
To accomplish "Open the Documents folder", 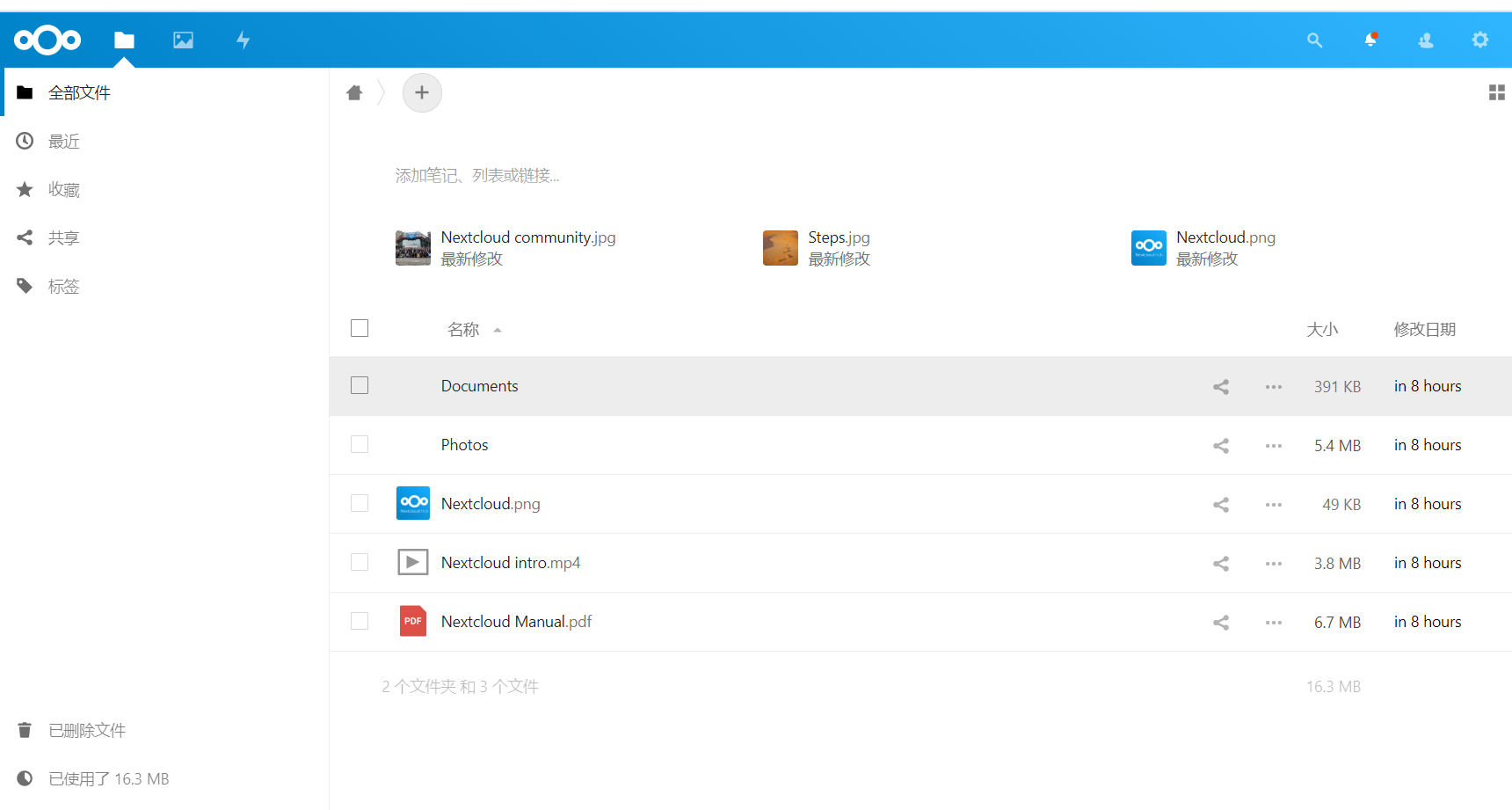I will coord(479,386).
